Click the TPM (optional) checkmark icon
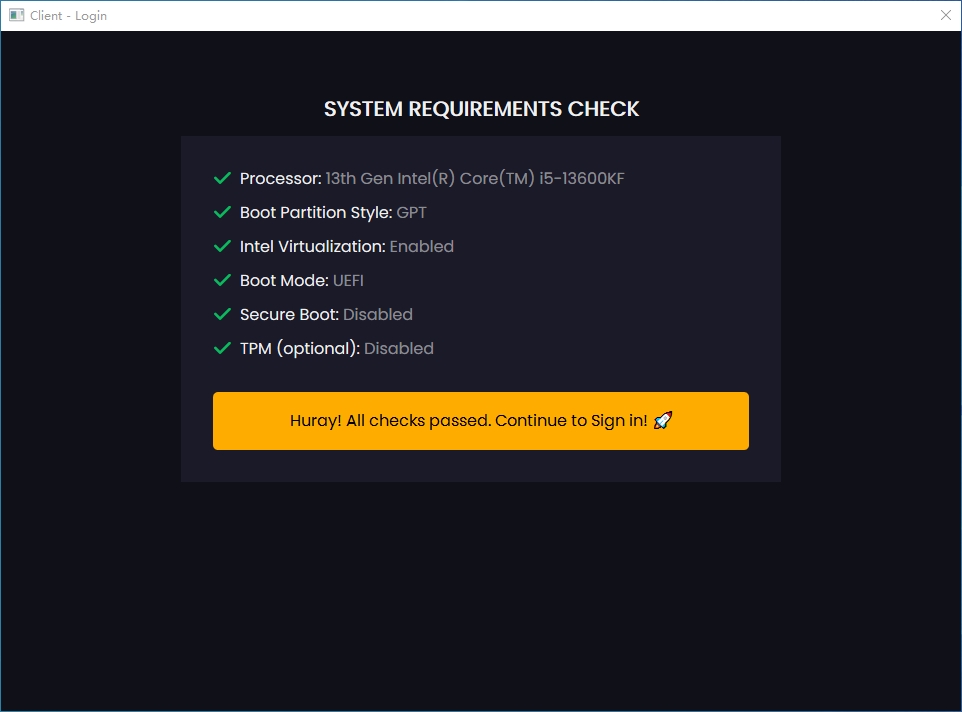Viewport: 962px width, 712px height. [222, 348]
